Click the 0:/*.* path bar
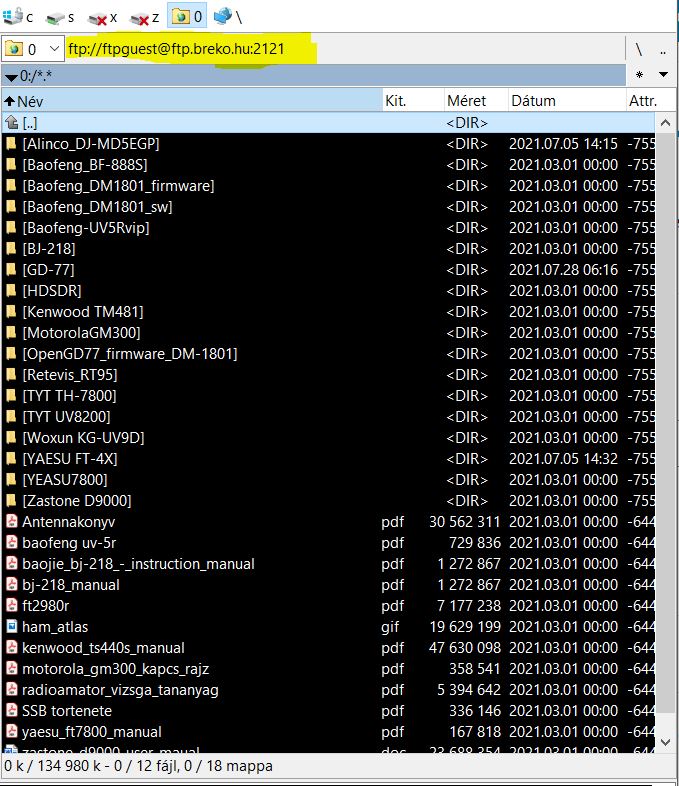Viewport: 679px width, 786px height. click(x=314, y=76)
